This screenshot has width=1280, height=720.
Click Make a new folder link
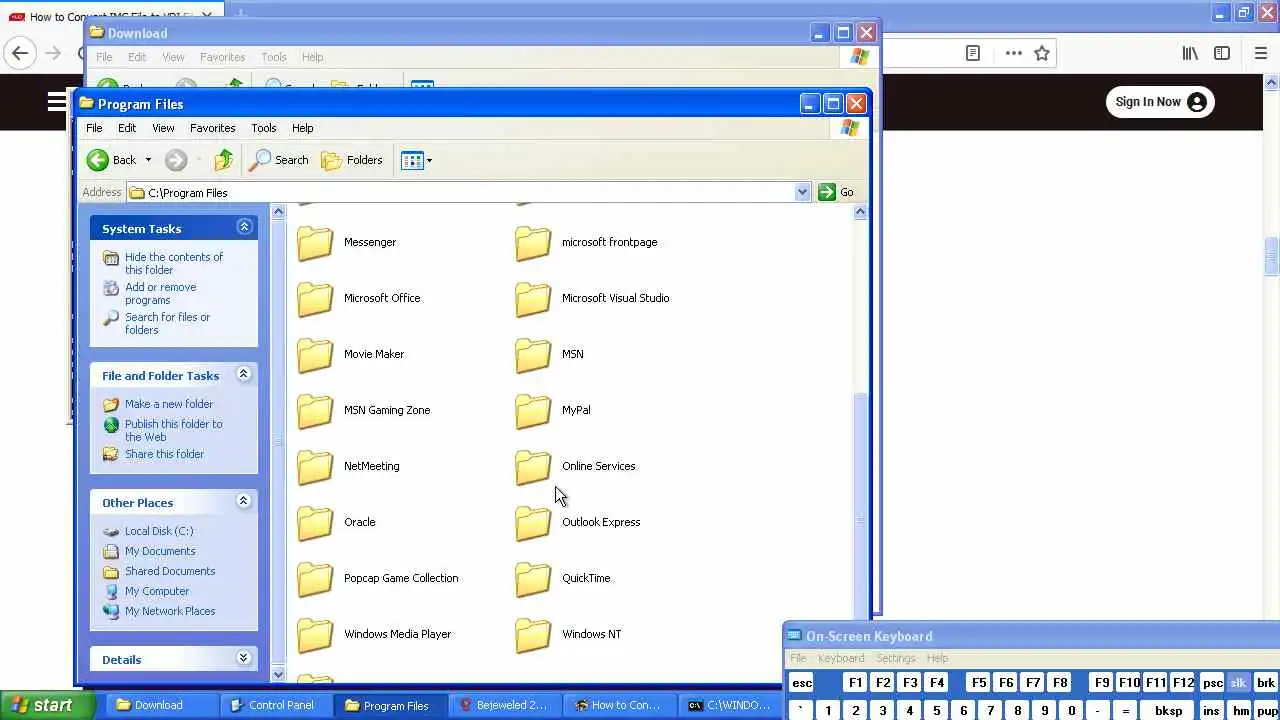(x=169, y=404)
